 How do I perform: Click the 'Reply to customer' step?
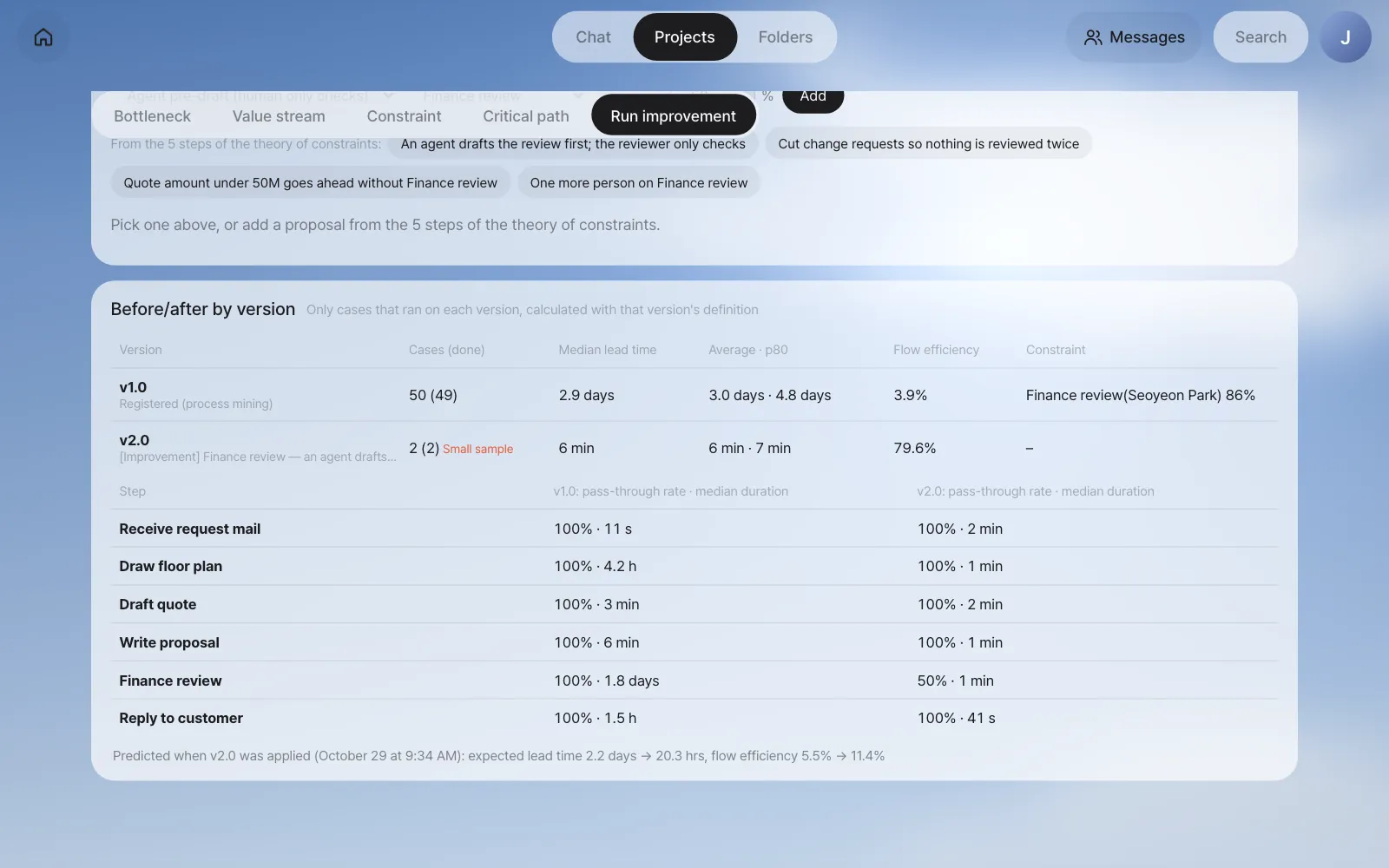tap(694, 718)
